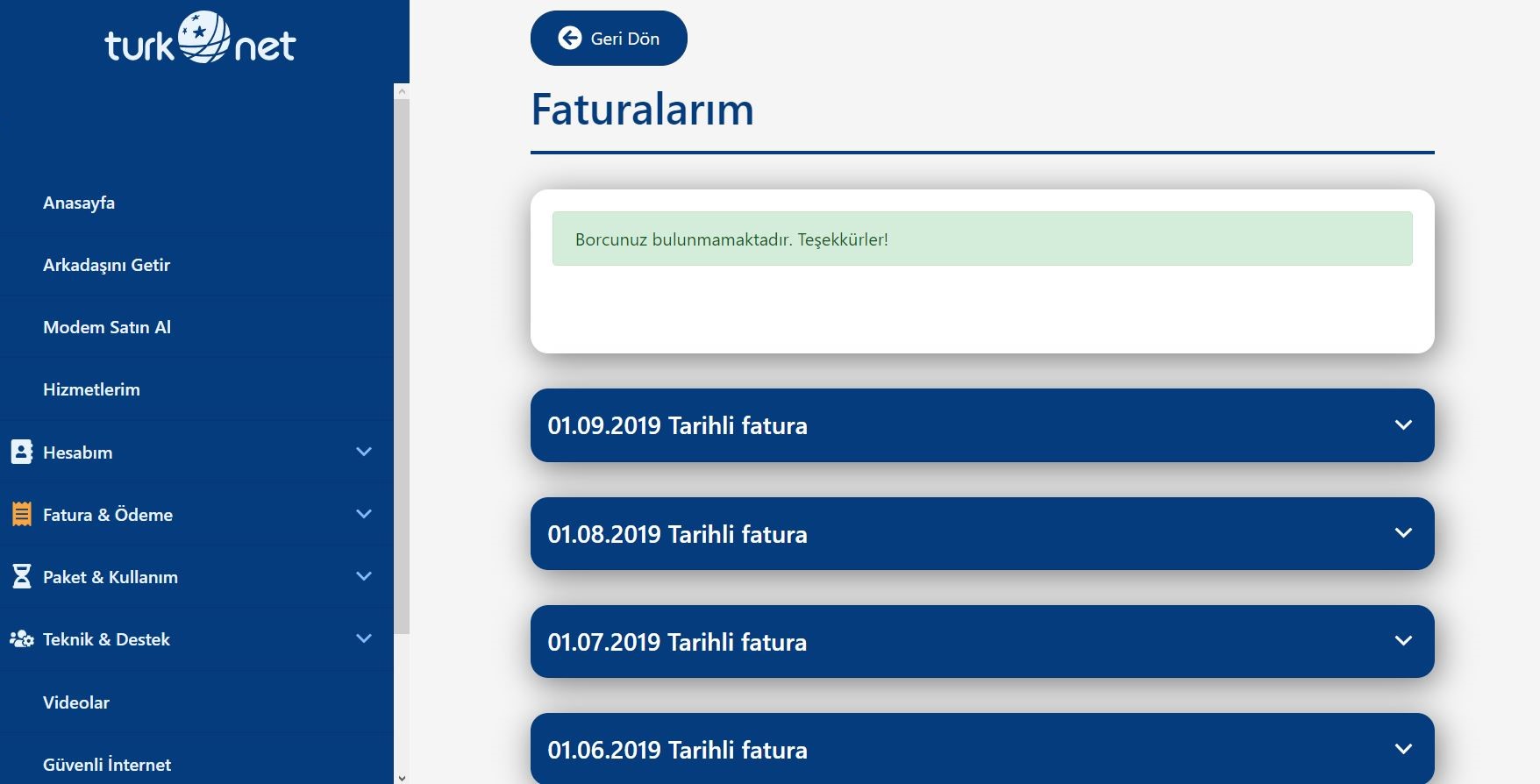This screenshot has height=784, width=1540.
Task: Click the Faturalarım page heading
Action: [x=643, y=110]
